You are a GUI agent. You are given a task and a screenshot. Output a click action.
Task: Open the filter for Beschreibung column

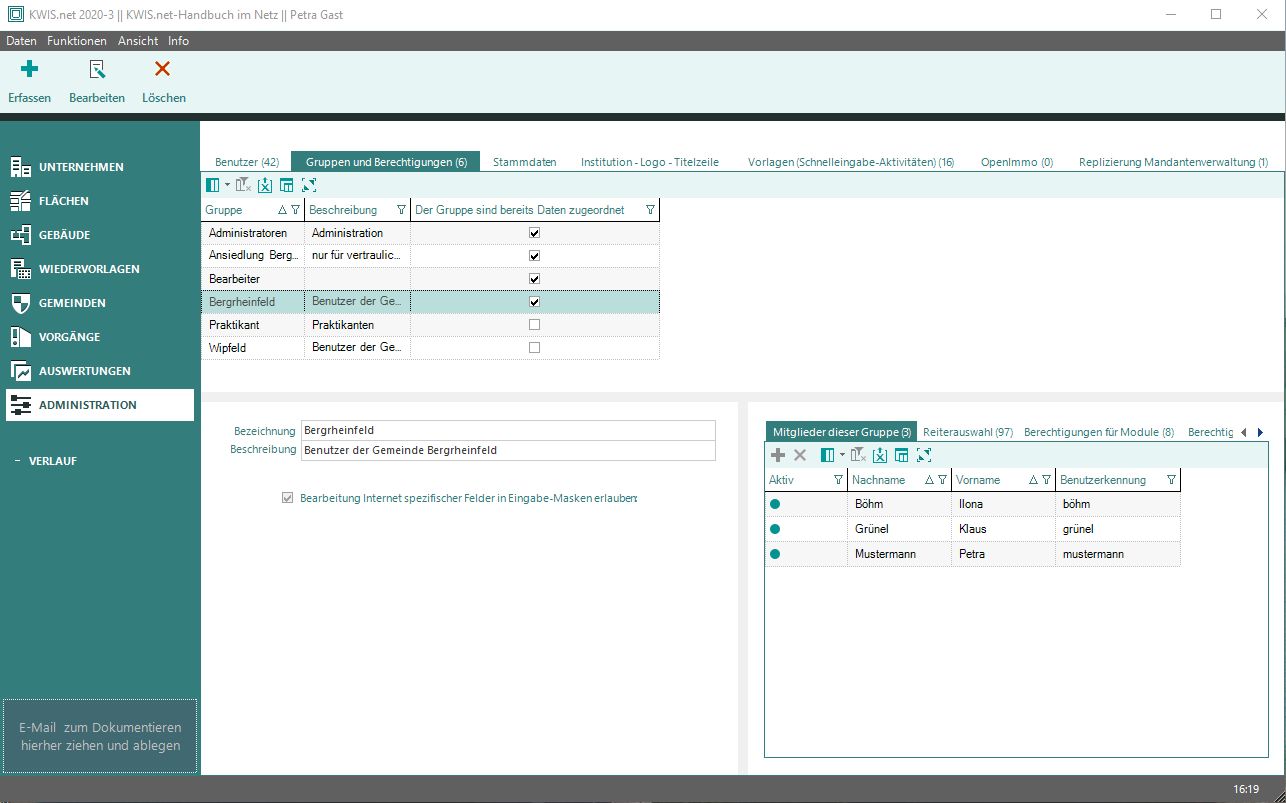click(401, 210)
